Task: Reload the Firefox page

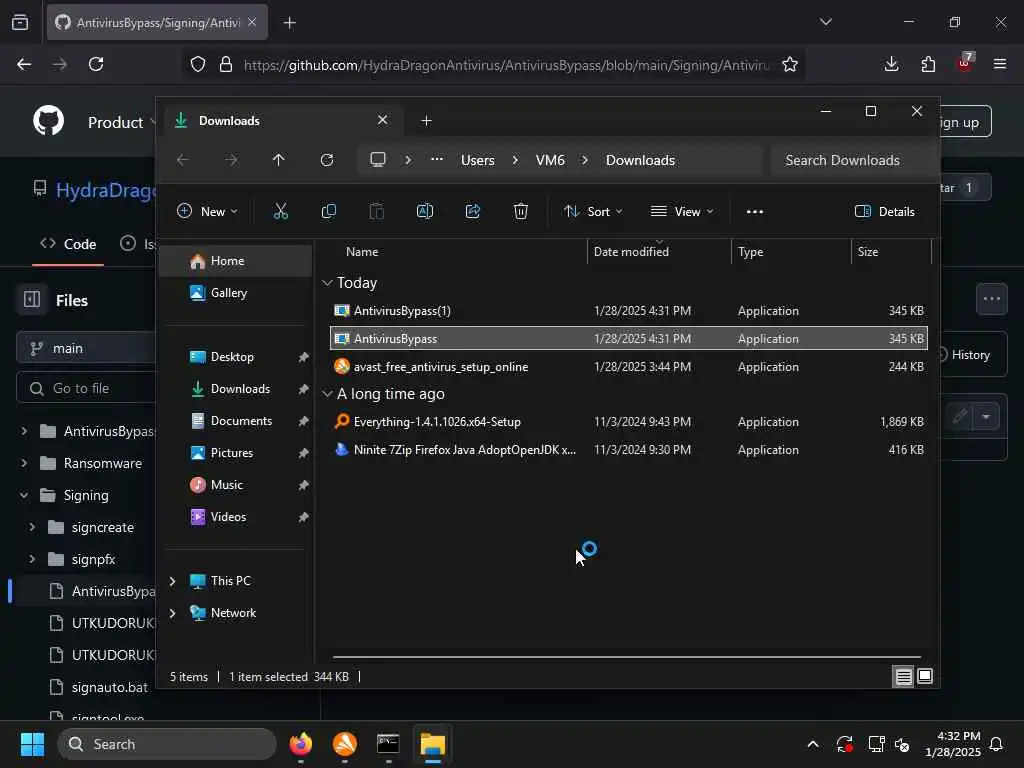Action: click(x=96, y=64)
